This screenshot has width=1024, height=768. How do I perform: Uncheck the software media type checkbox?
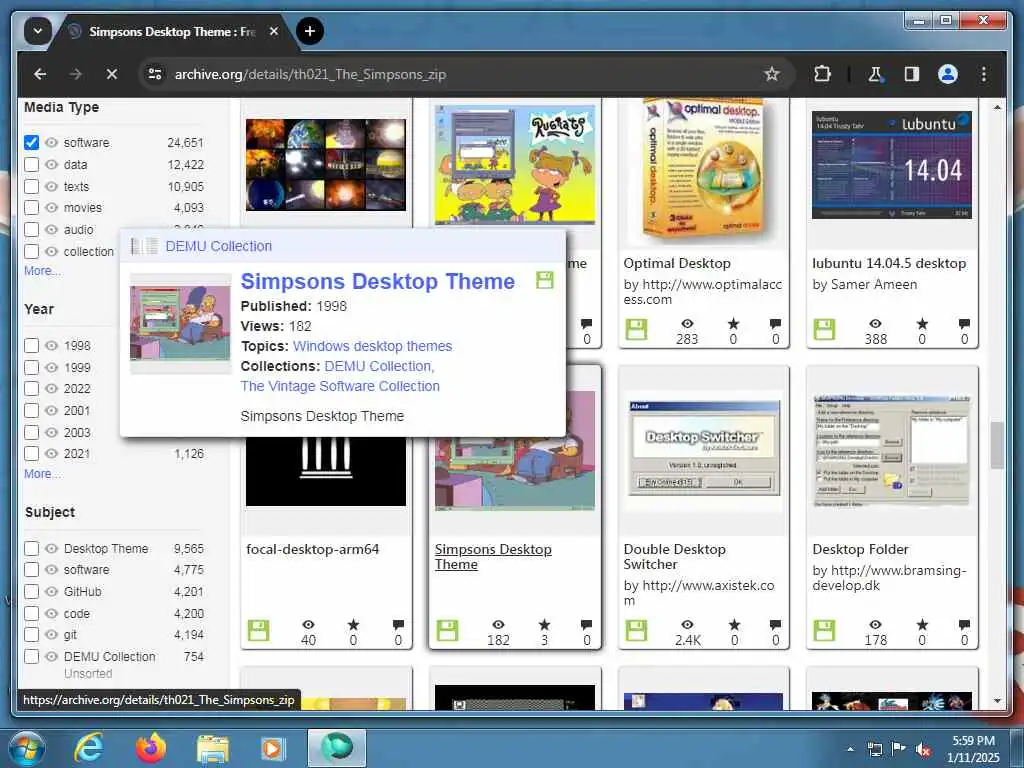click(x=31, y=142)
